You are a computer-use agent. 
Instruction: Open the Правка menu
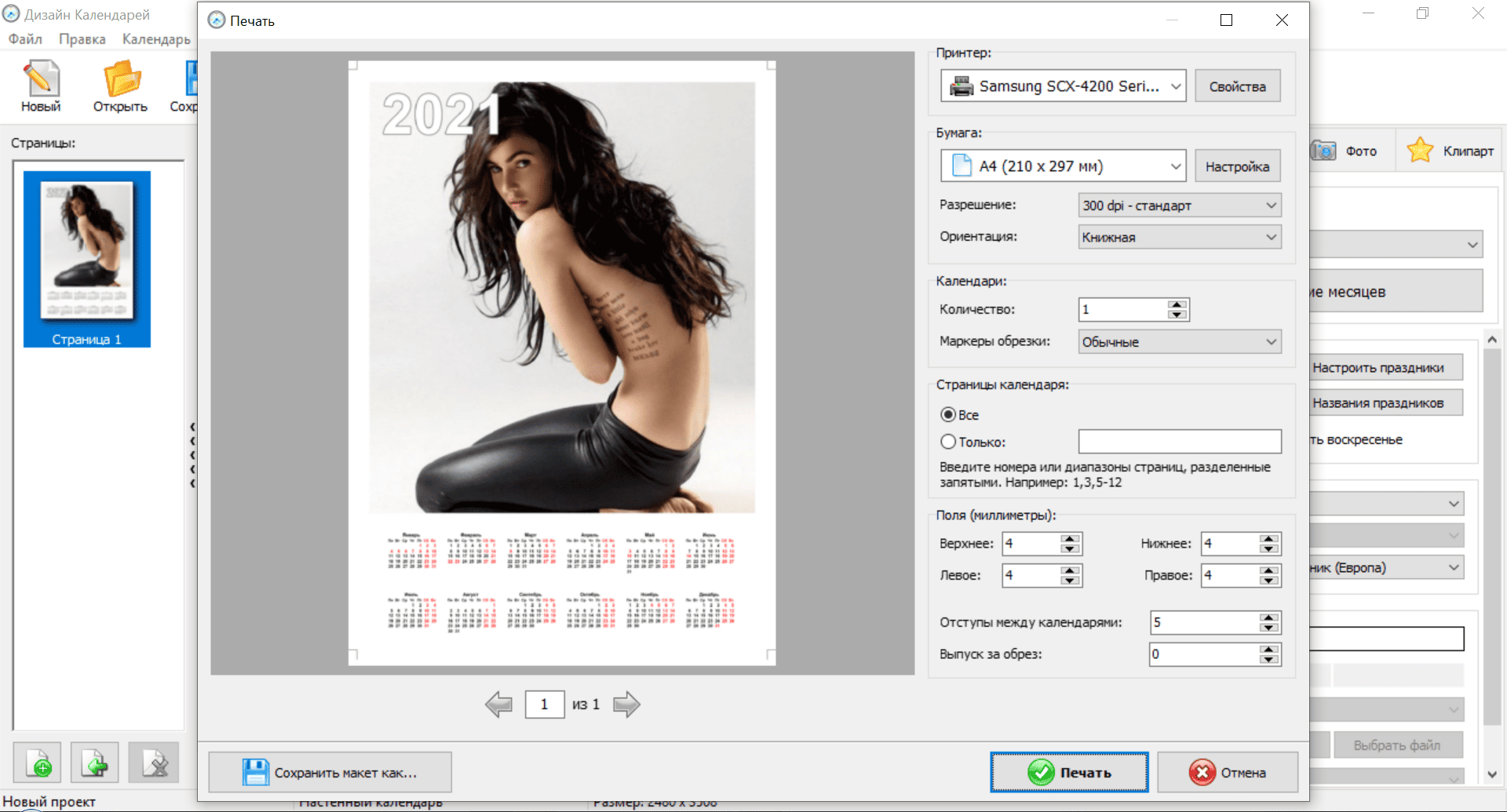click(82, 39)
